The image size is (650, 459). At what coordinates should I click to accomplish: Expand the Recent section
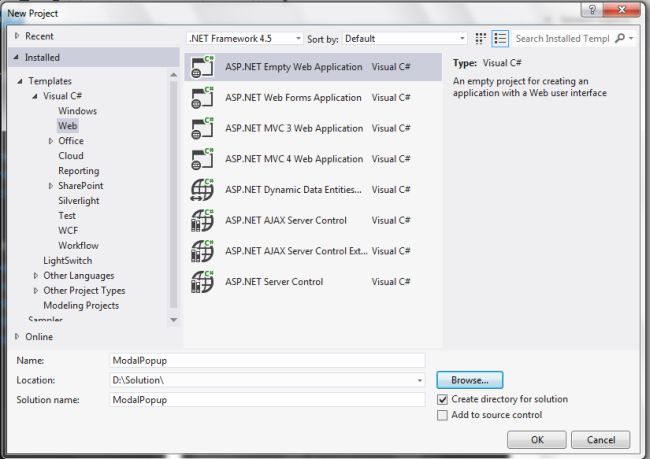(17, 36)
